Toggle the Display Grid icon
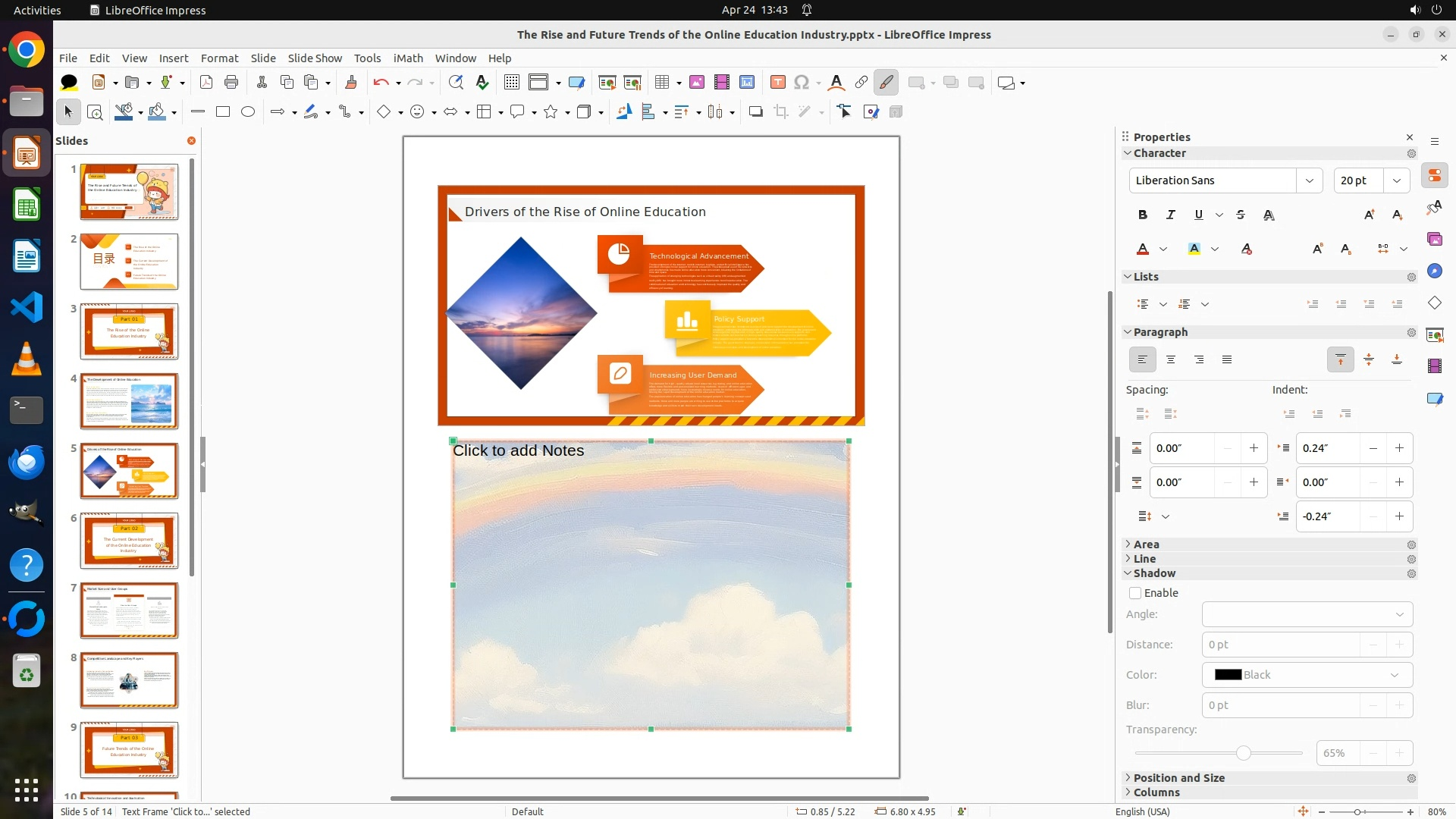1456x819 pixels. (512, 83)
